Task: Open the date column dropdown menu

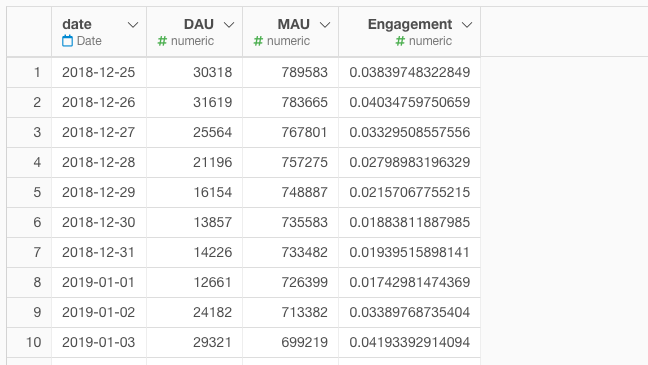Action: (133, 25)
